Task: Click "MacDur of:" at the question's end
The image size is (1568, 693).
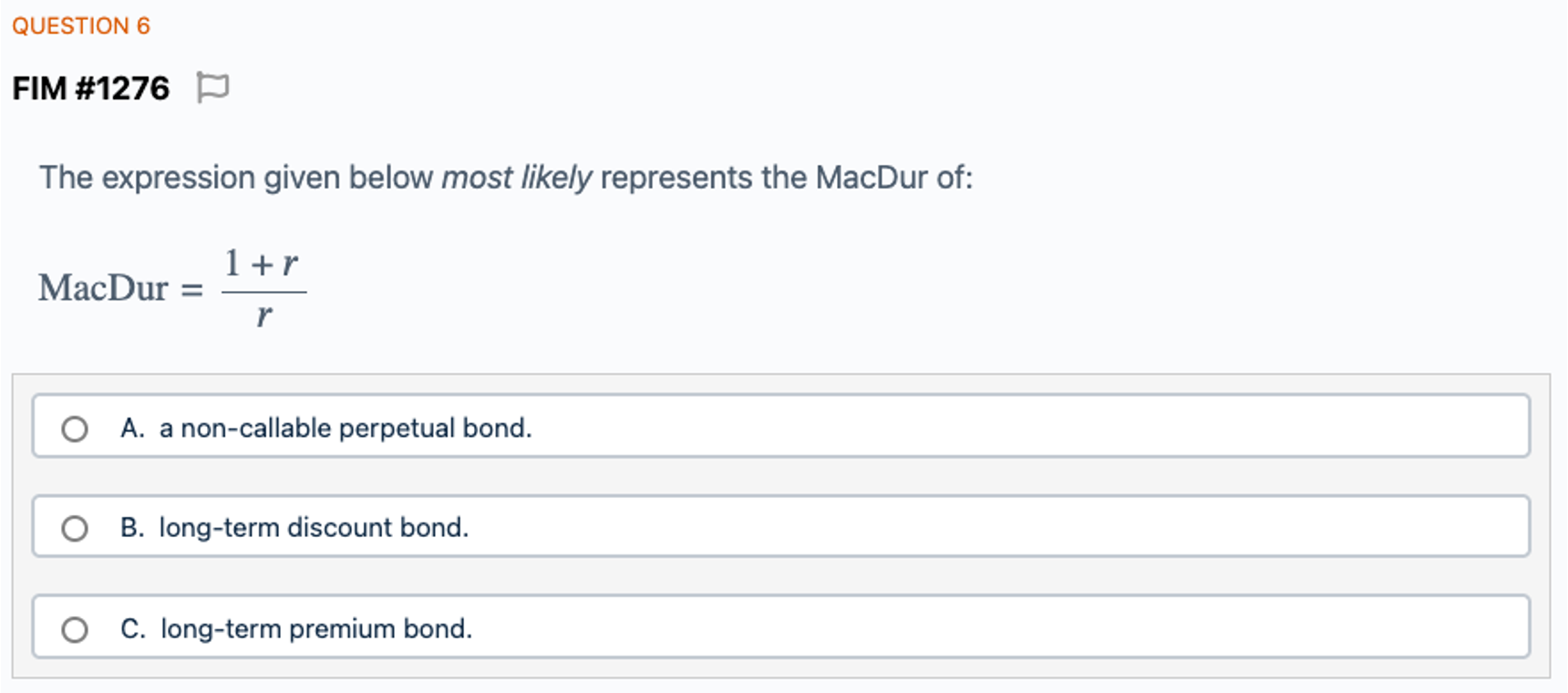Action: 894,177
